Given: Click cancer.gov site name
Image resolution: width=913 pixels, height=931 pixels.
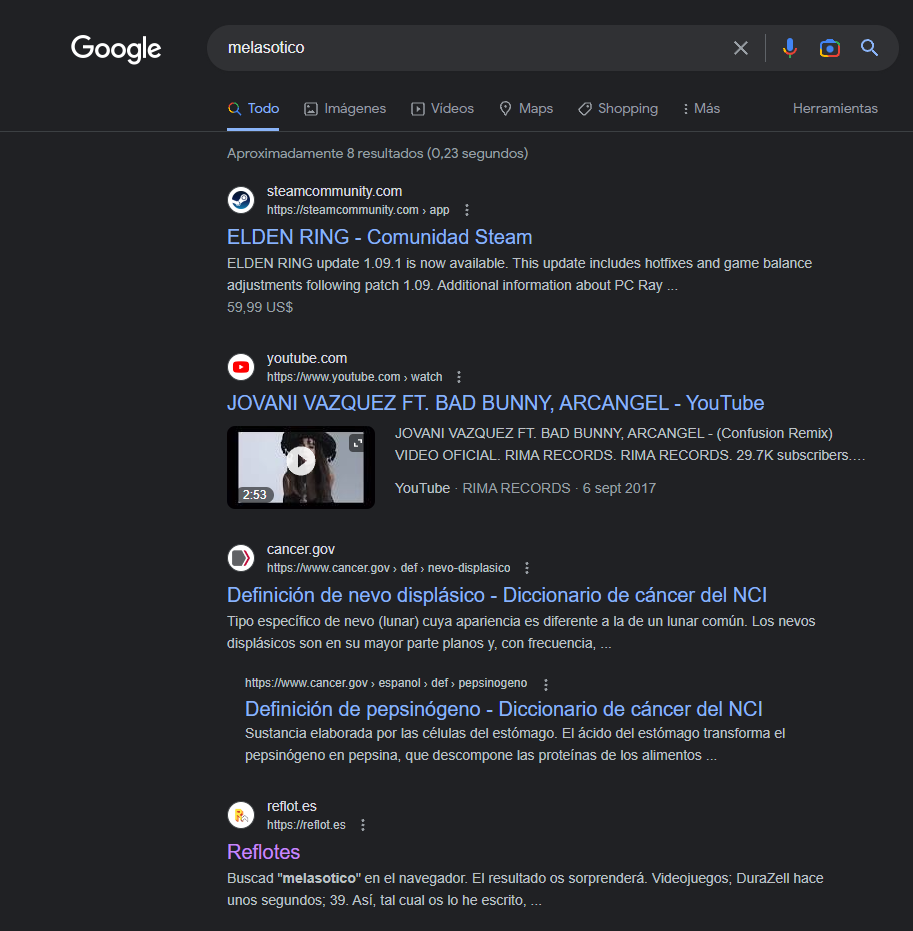Looking at the screenshot, I should (x=300, y=550).
